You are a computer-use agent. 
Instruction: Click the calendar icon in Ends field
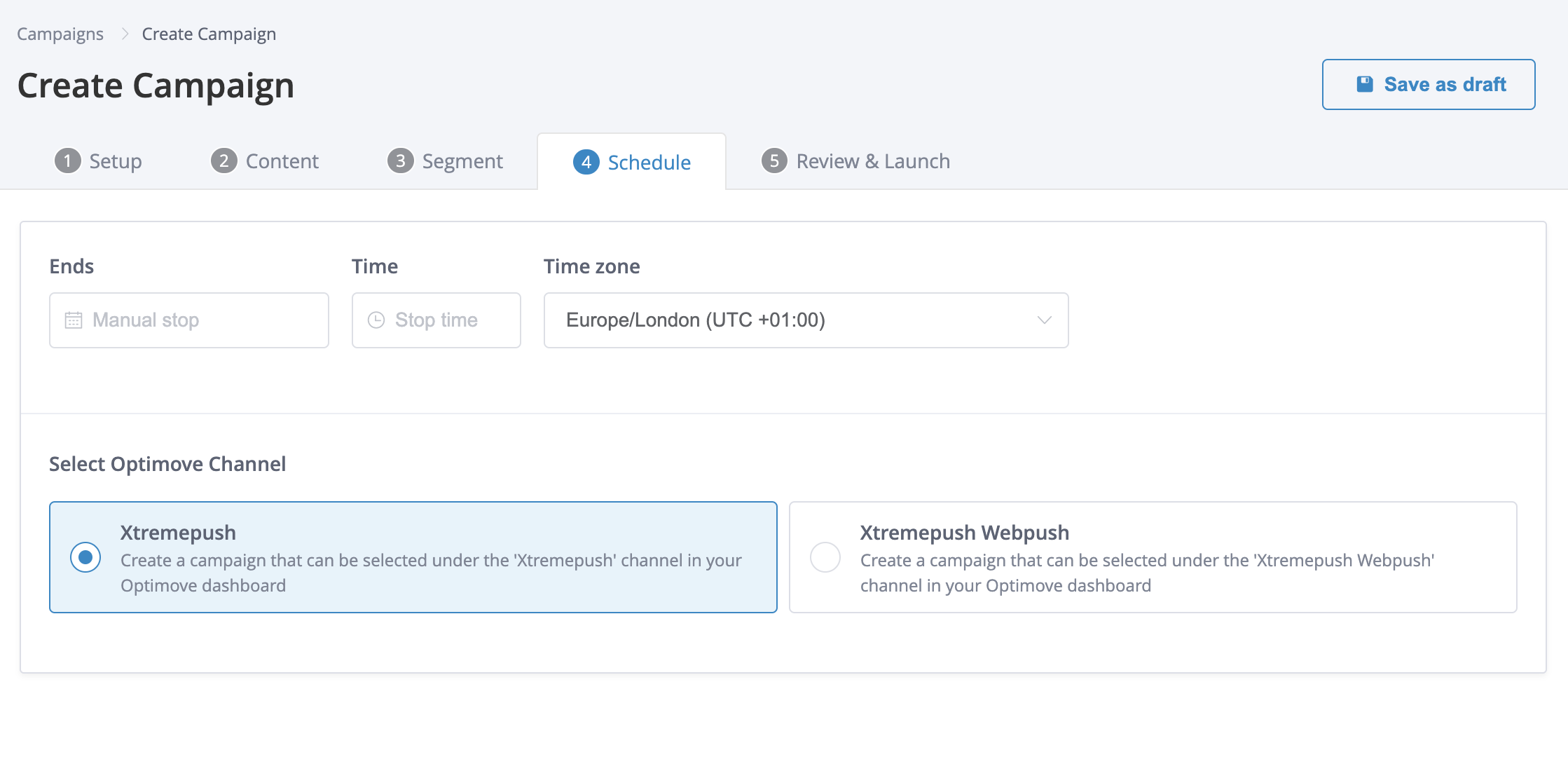(74, 320)
